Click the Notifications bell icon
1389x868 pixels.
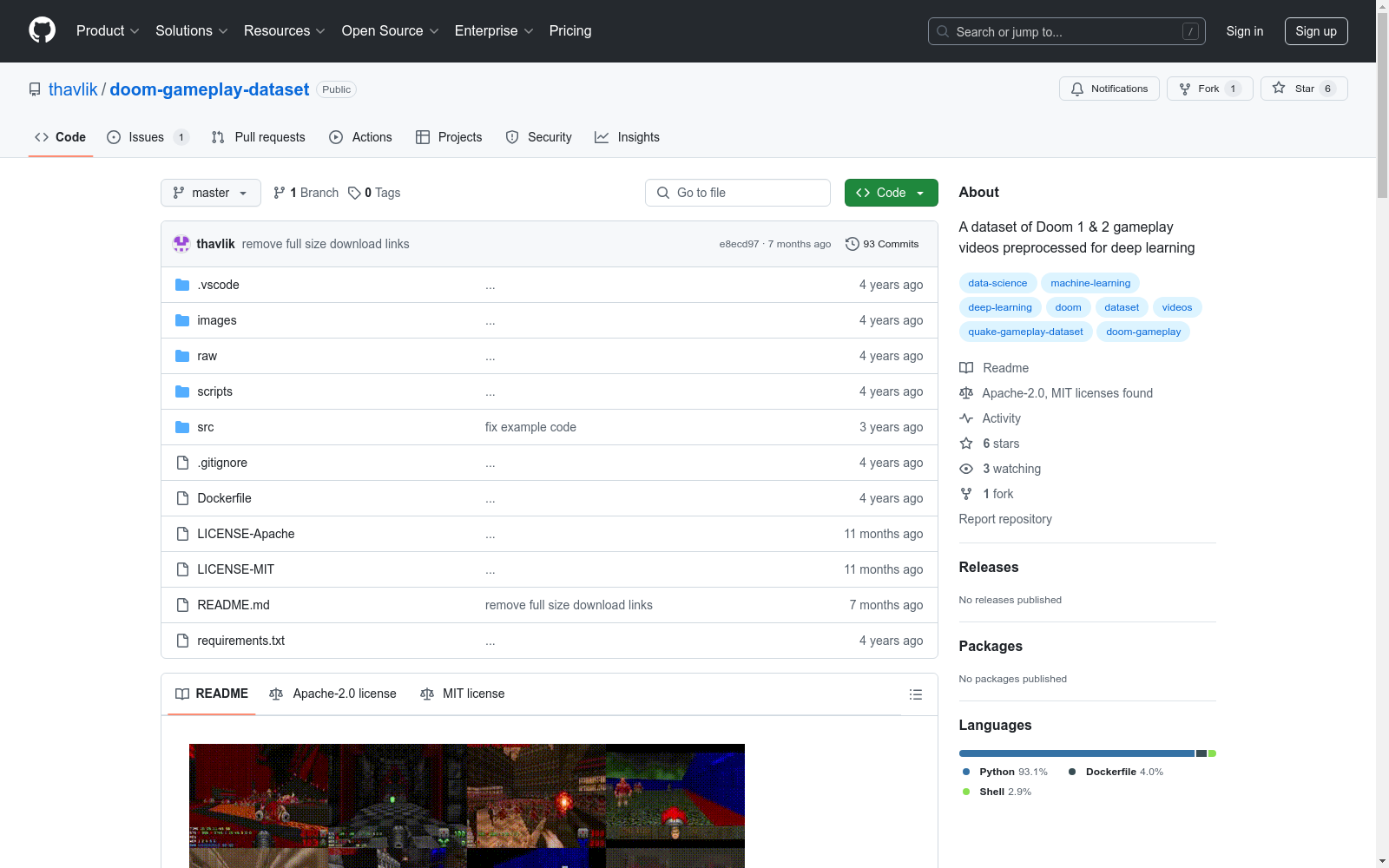coord(1077,89)
